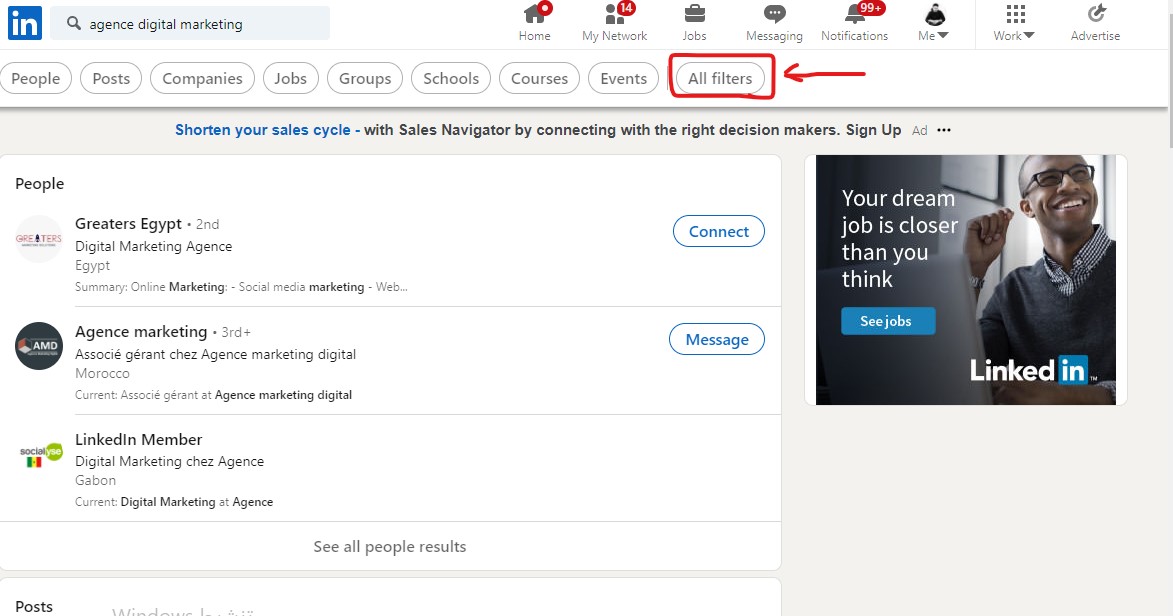Click the 'Digital Marketing Agence' headline text
This screenshot has height=616, width=1173.
153,246
